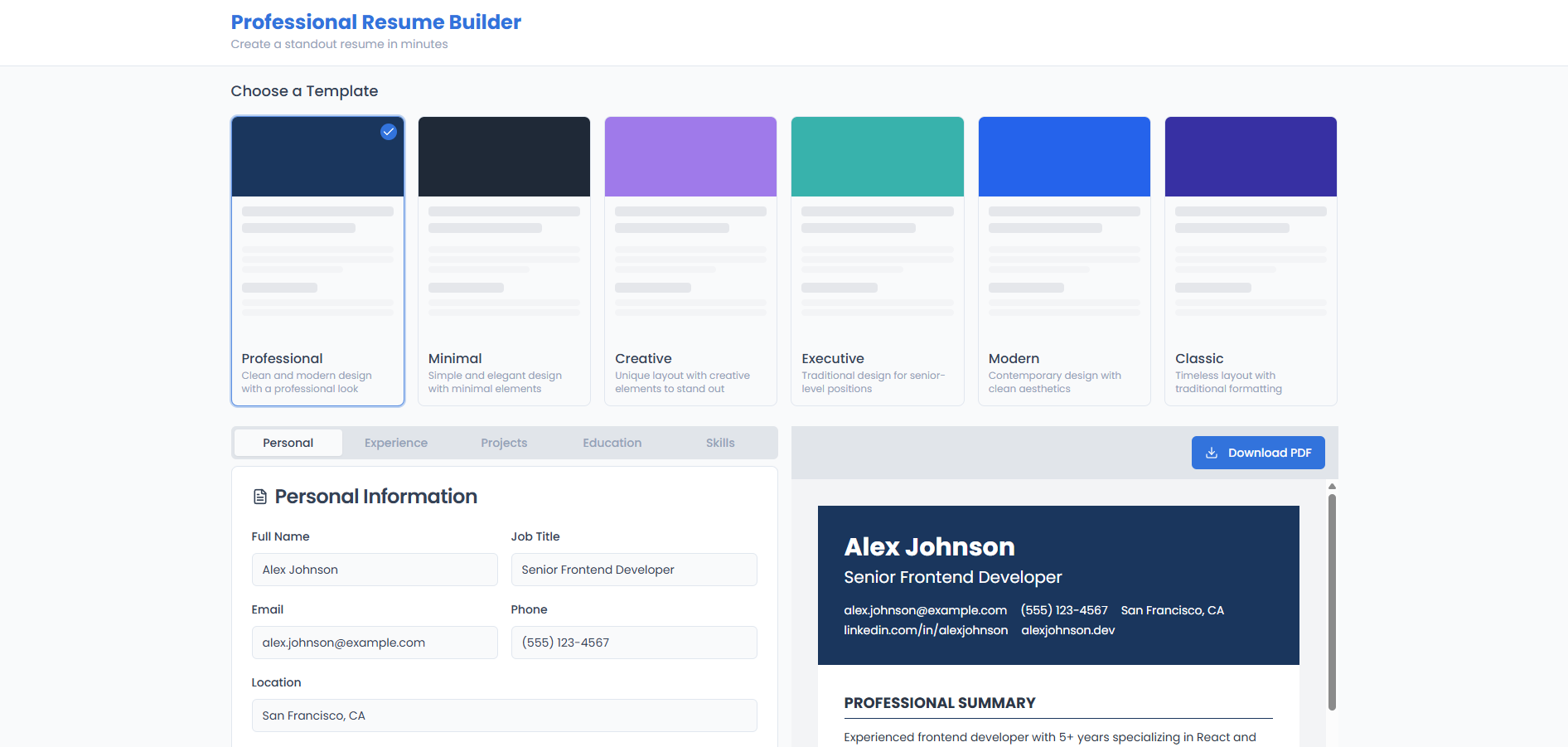
Task: Click linkedin.com/in/alexjohnson in preview
Action: pos(926,630)
